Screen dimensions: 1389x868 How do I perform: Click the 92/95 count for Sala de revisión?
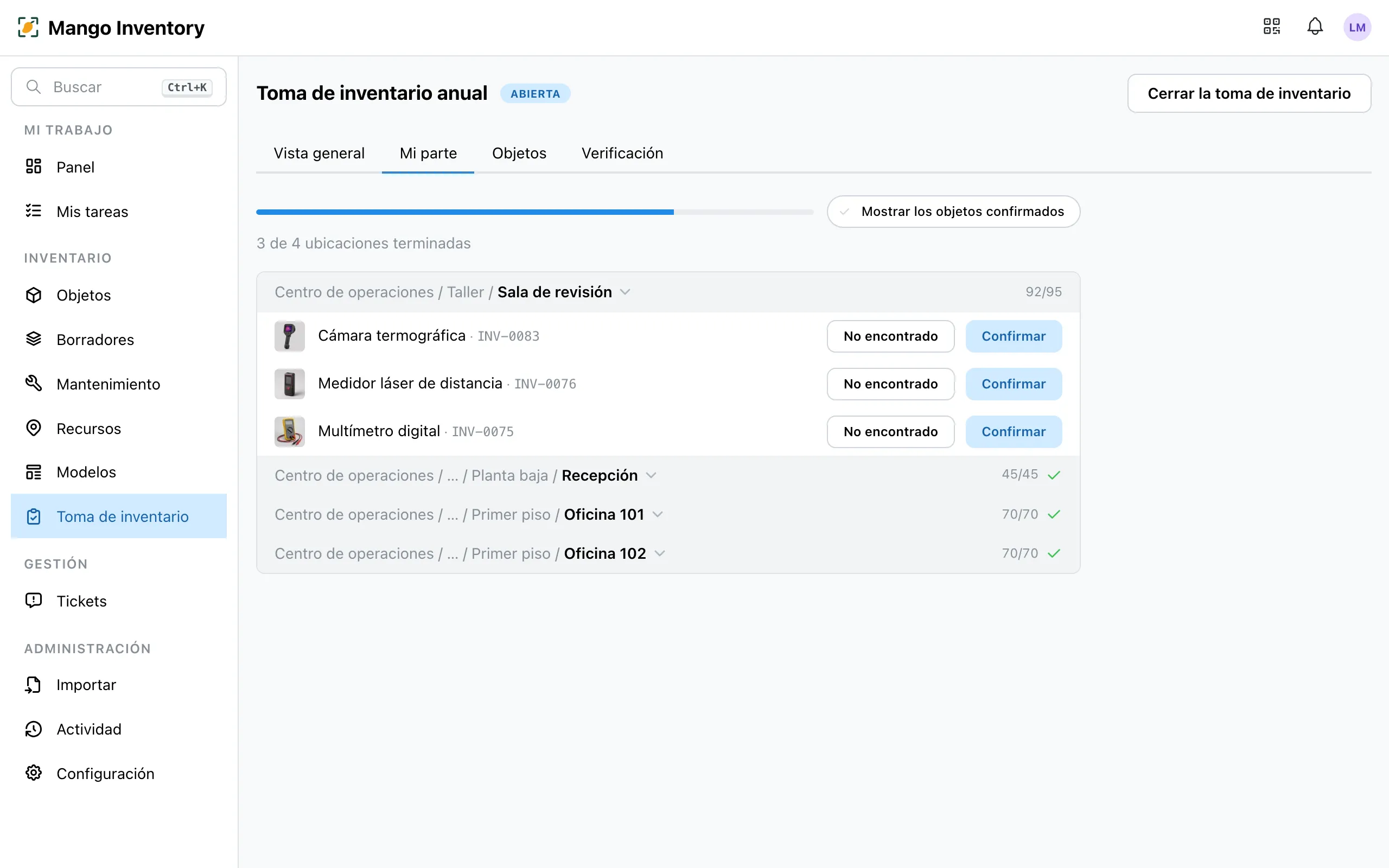1043,292
